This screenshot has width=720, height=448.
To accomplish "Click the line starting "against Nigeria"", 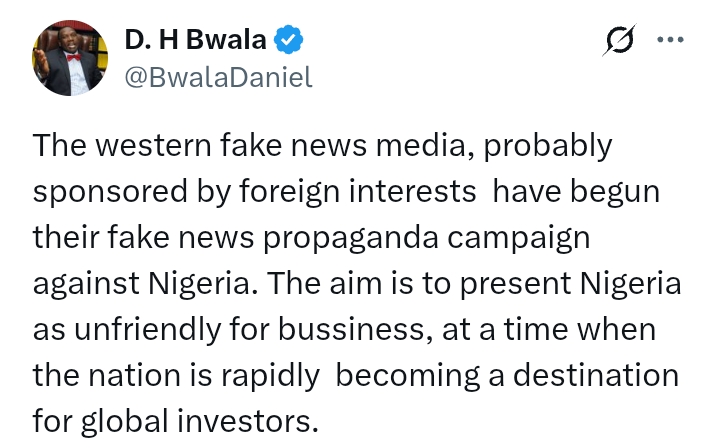I will tap(357, 285).
